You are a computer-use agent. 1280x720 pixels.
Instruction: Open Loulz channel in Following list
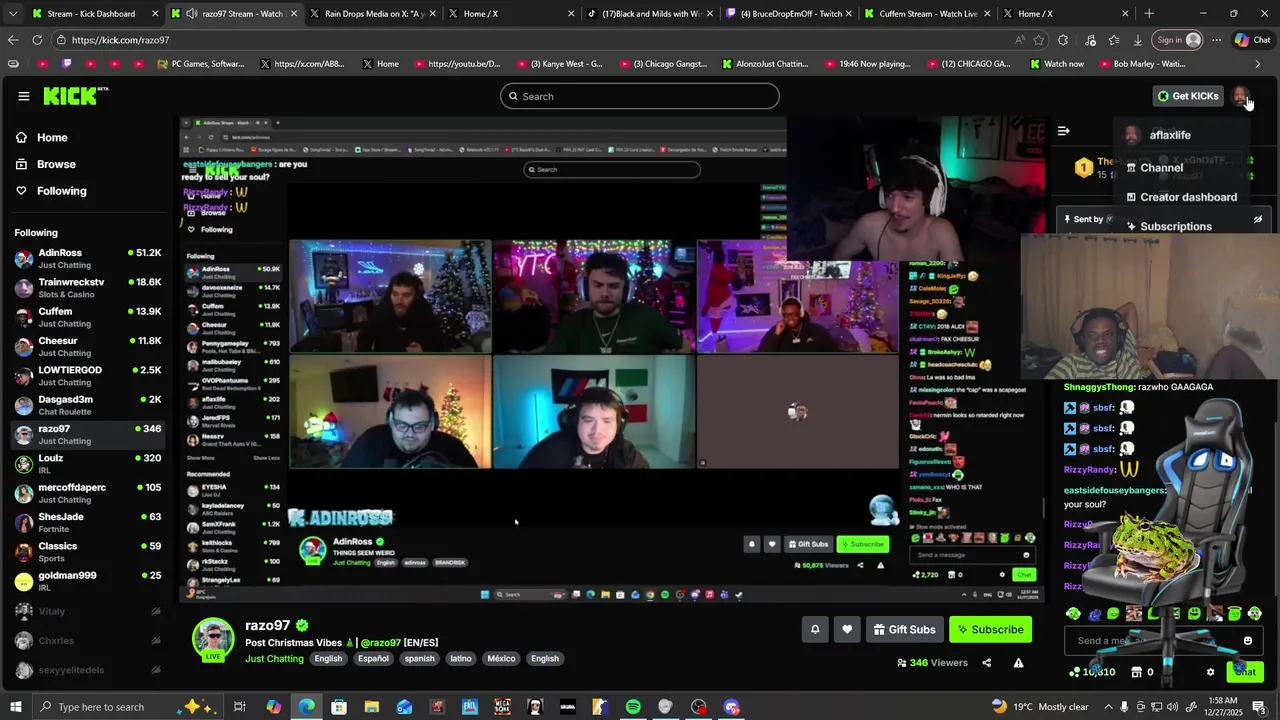(x=88, y=464)
